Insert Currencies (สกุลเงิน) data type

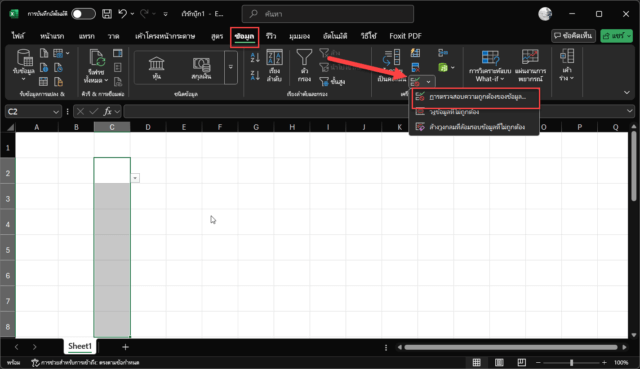click(x=201, y=68)
